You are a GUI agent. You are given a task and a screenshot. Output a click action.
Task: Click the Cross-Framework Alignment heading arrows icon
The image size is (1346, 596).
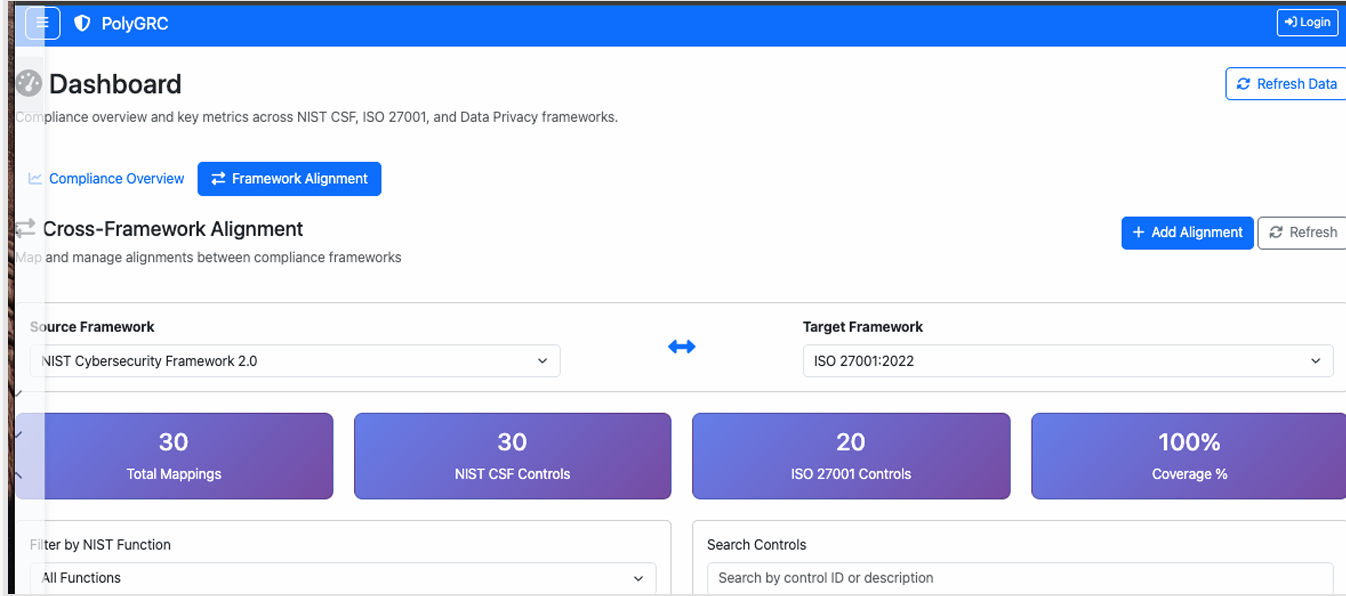(25, 229)
